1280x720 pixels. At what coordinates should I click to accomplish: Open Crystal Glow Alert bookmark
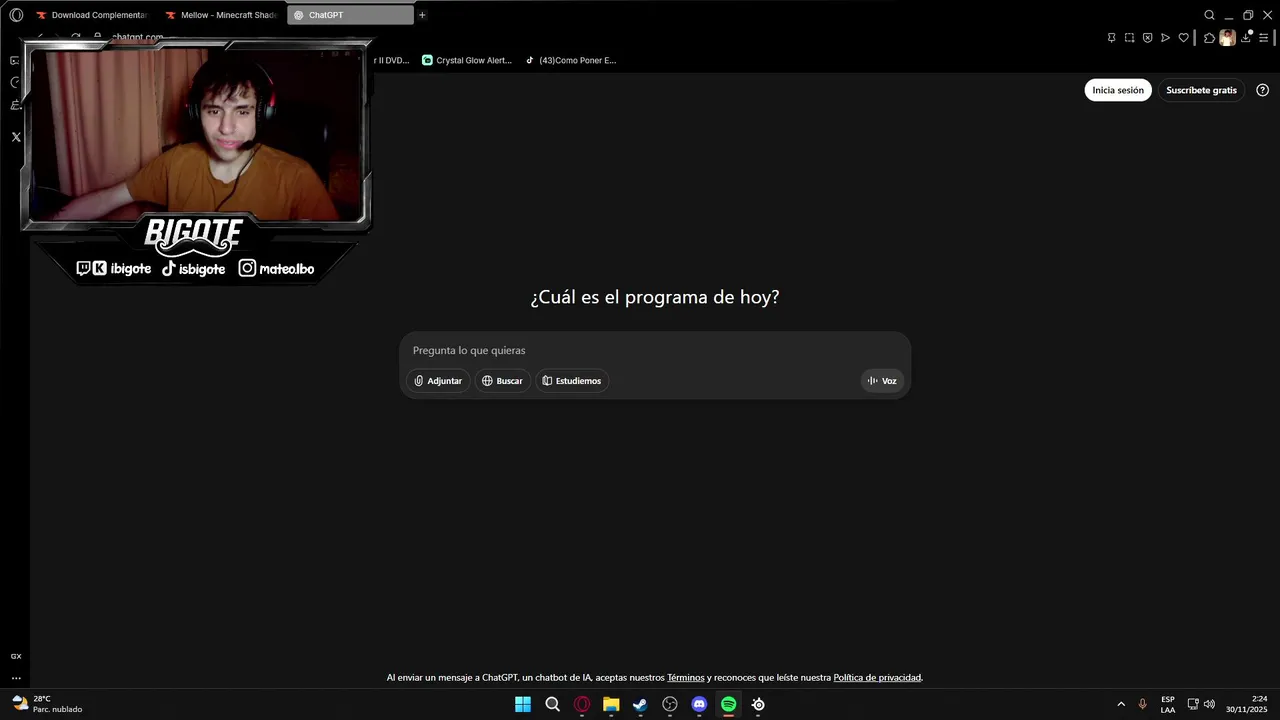coord(467,60)
